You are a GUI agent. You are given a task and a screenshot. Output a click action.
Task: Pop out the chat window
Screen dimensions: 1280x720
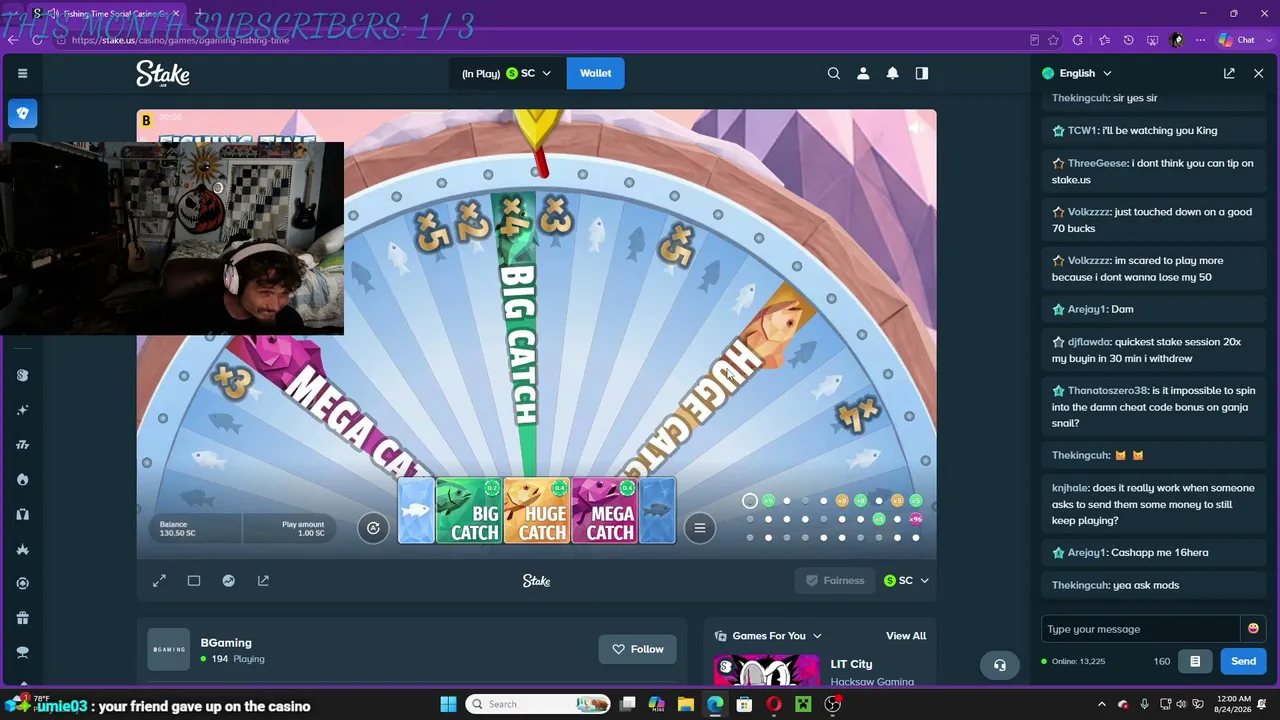tap(1229, 73)
